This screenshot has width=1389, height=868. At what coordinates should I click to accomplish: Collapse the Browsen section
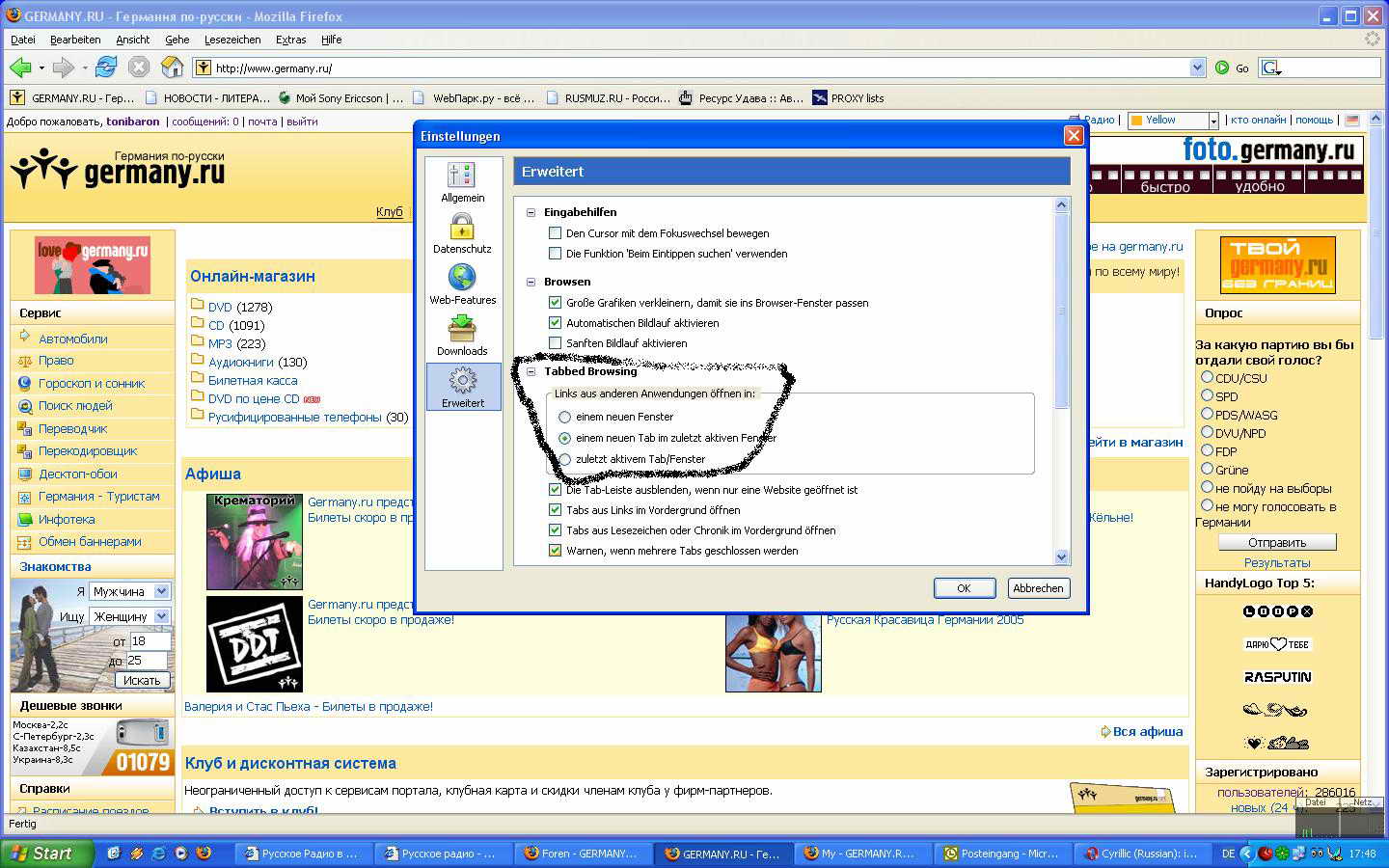point(531,282)
